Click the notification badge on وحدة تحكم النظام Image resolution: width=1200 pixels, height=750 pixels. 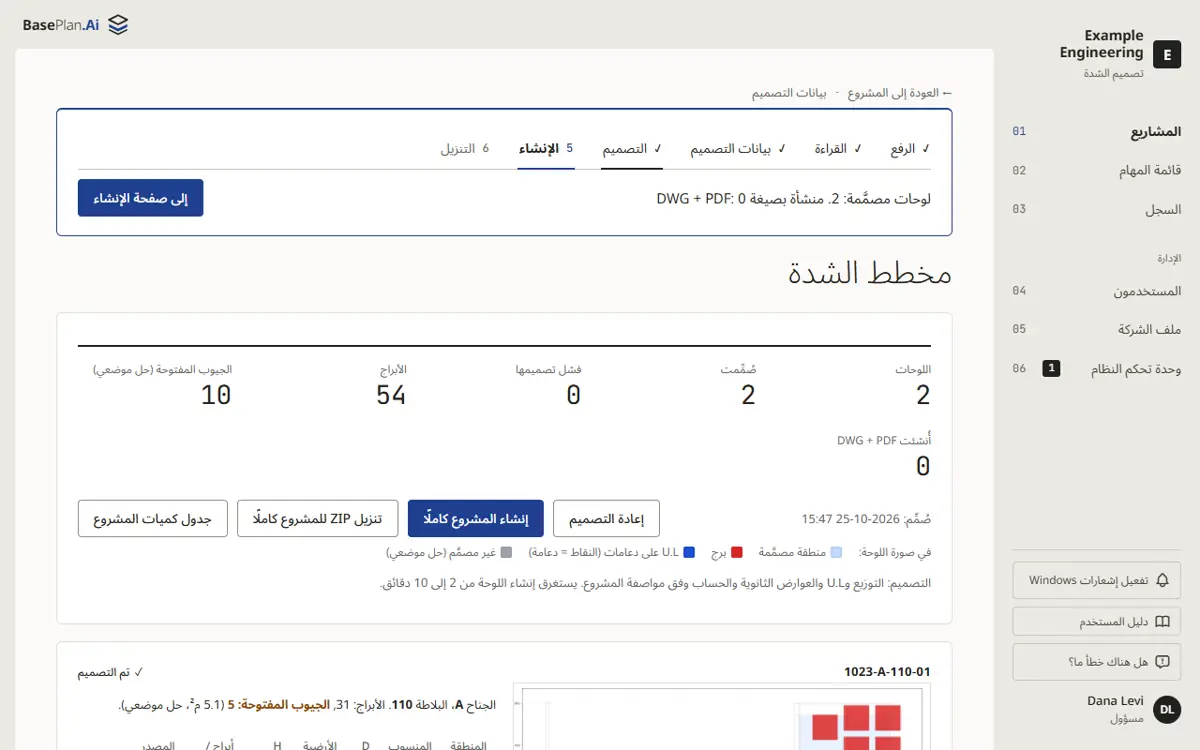tap(1051, 368)
